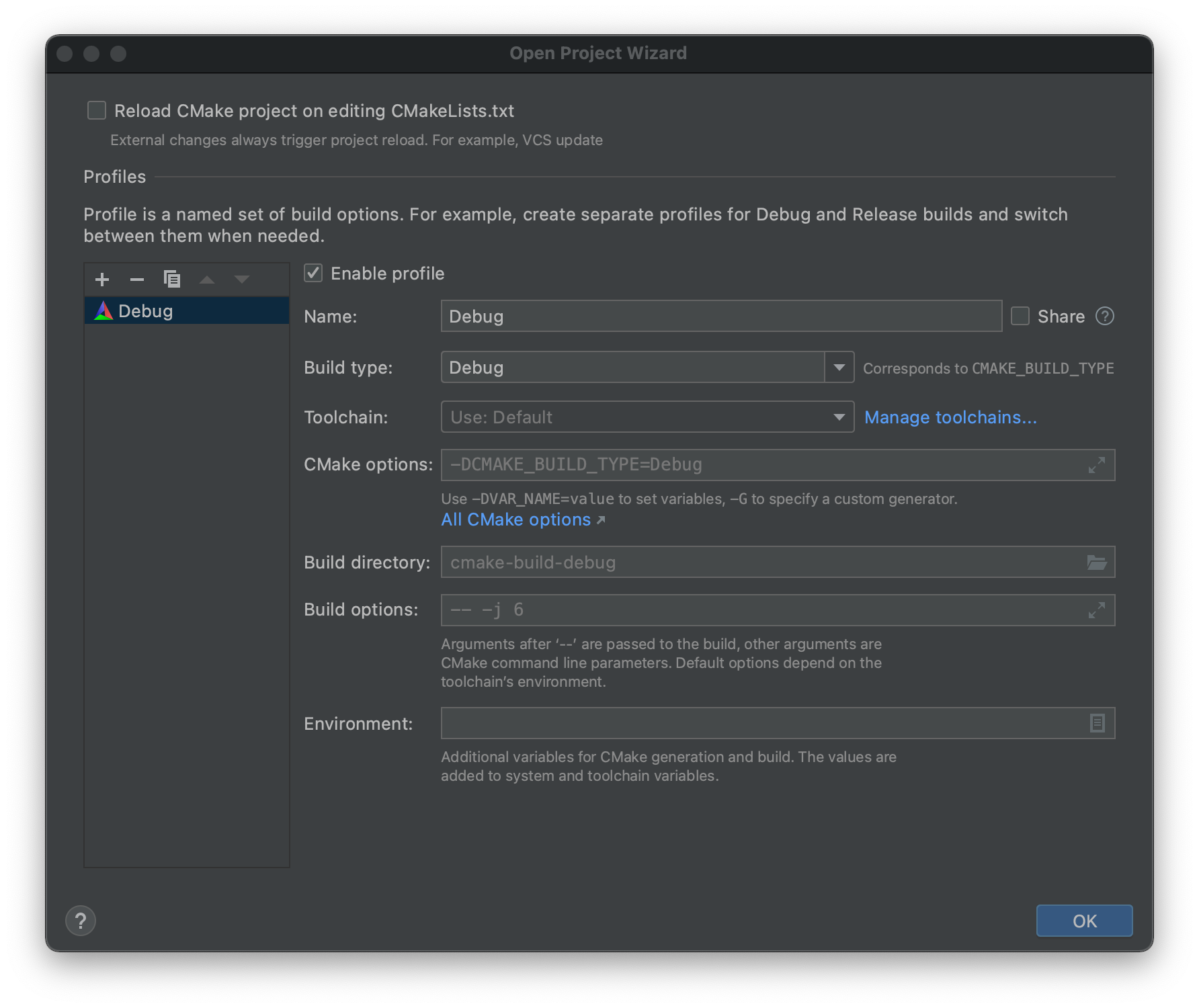The height and width of the screenshot is (1008, 1199).
Task: Expand the CMake options field
Action: pos(1097,465)
